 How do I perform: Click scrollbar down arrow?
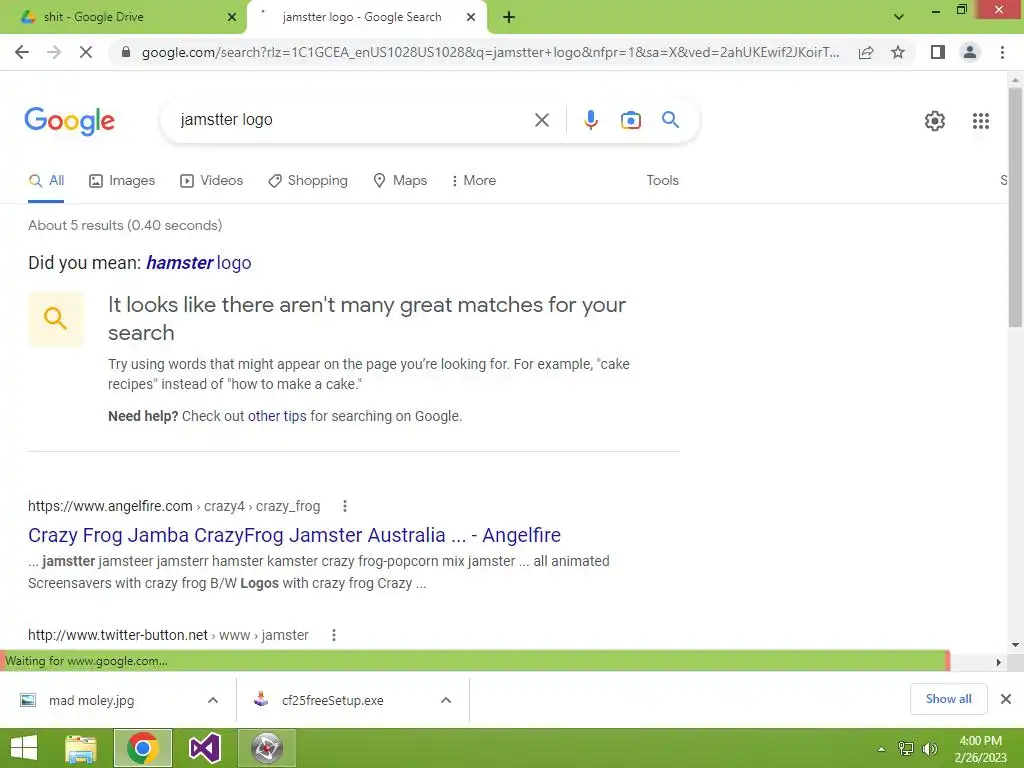1015,644
